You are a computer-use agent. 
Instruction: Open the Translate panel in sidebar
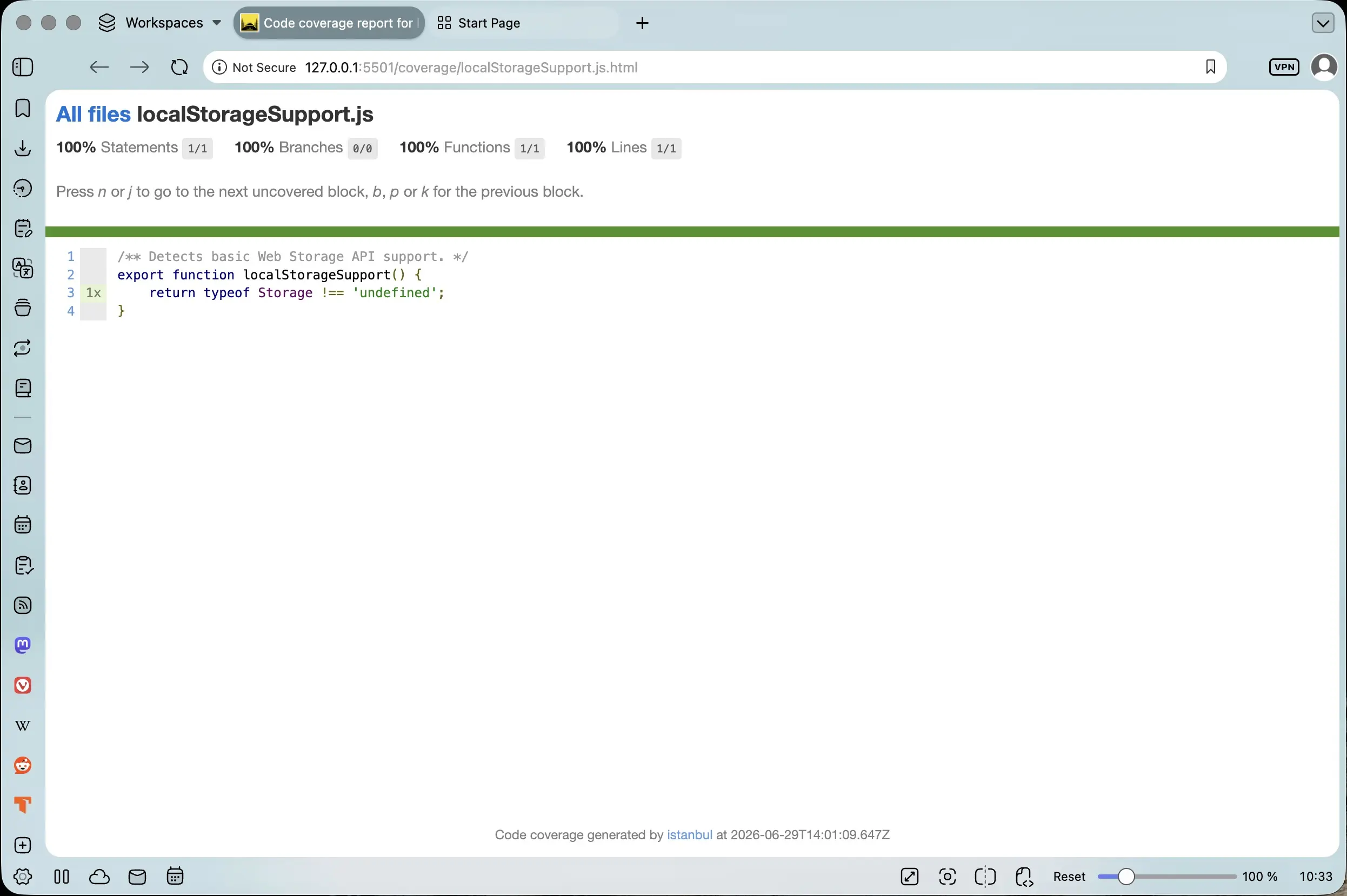[x=23, y=268]
